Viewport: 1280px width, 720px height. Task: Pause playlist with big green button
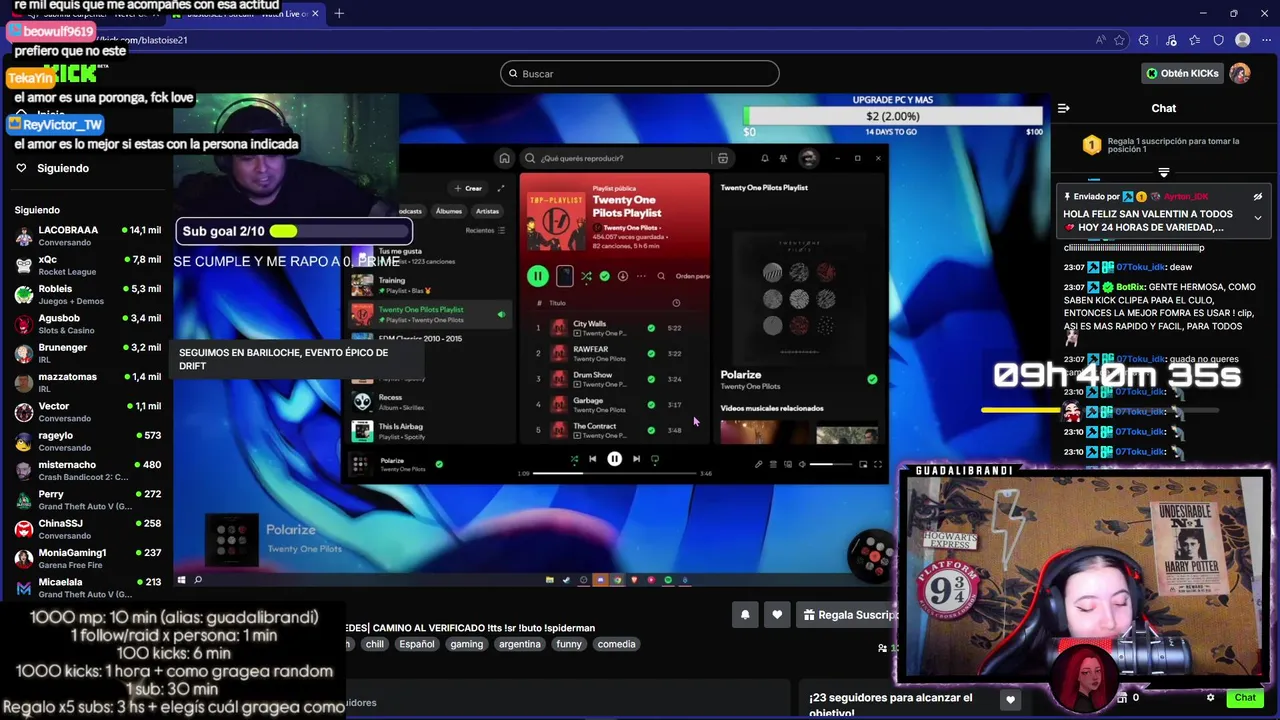(538, 276)
